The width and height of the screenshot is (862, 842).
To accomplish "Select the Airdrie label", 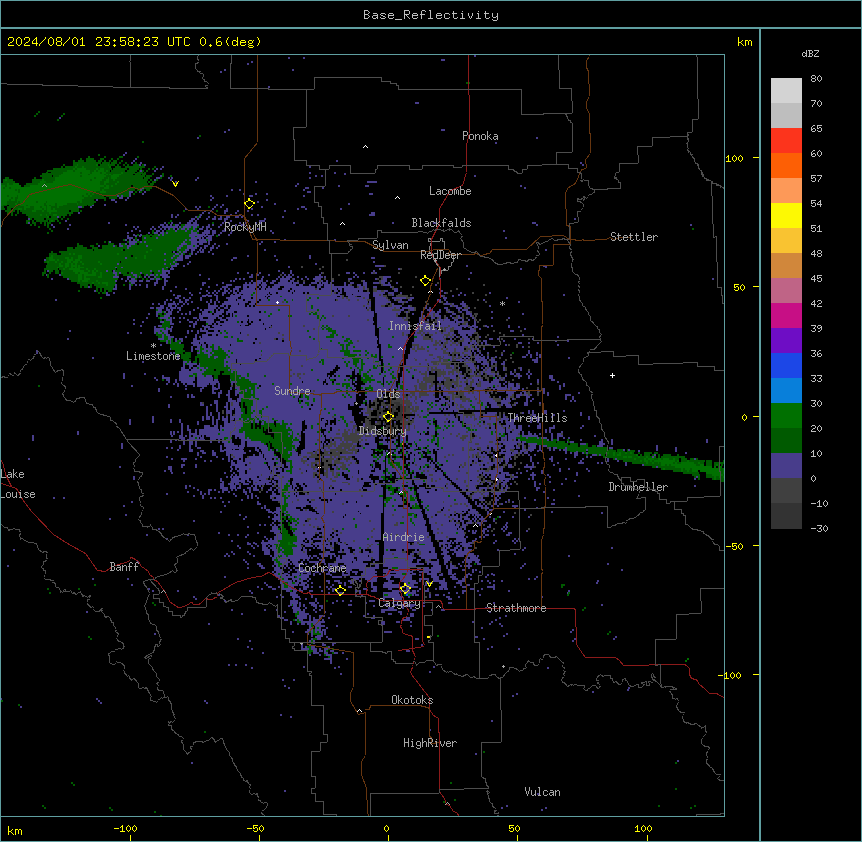I will pyautogui.click(x=403, y=537).
